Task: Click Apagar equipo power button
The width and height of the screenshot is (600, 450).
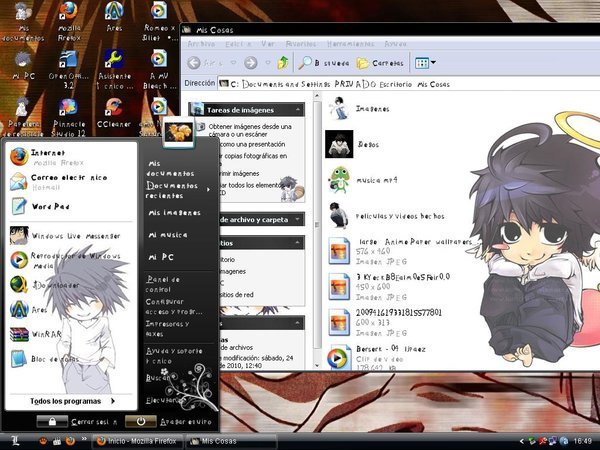Action: point(169,422)
